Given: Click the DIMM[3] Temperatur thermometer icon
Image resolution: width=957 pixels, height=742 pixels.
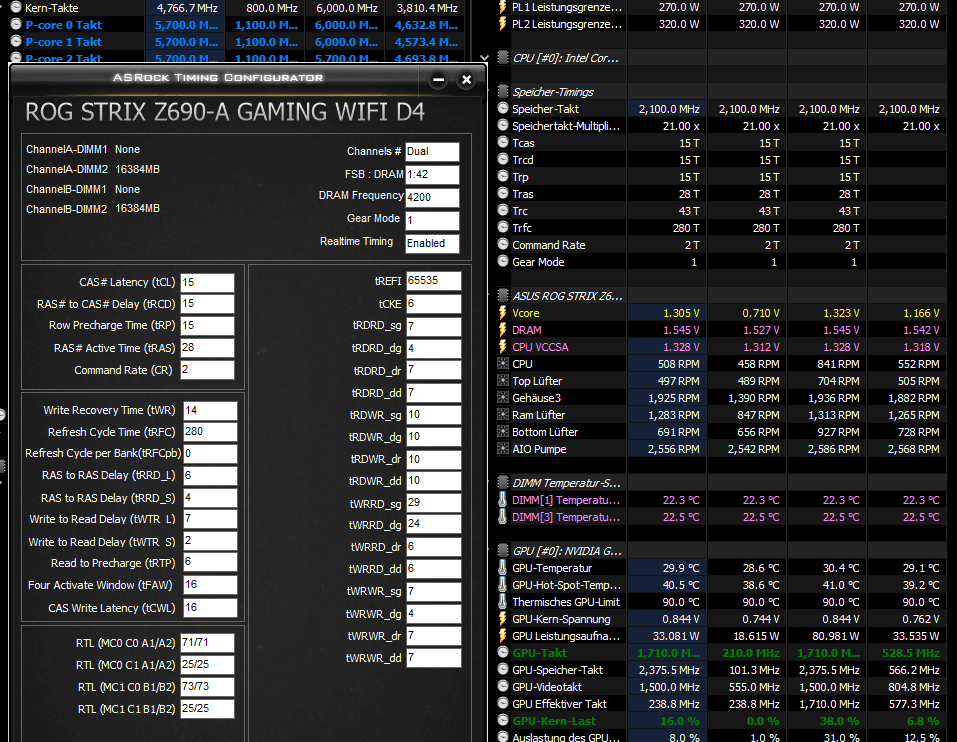Looking at the screenshot, I should point(502,517).
